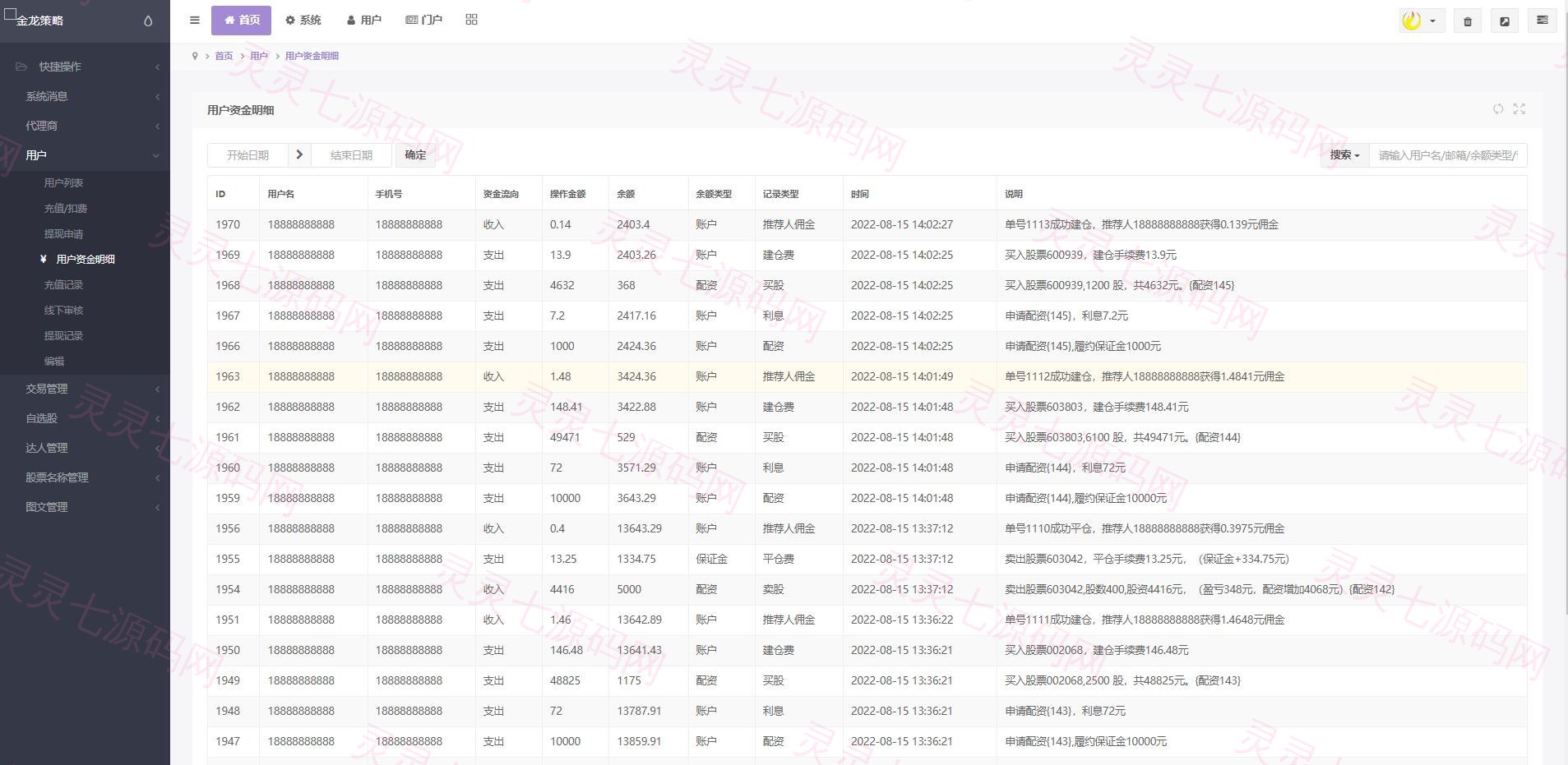Click the time 2022-08-15 13:36:22 in row 1951
1568x765 pixels.
pos(902,620)
